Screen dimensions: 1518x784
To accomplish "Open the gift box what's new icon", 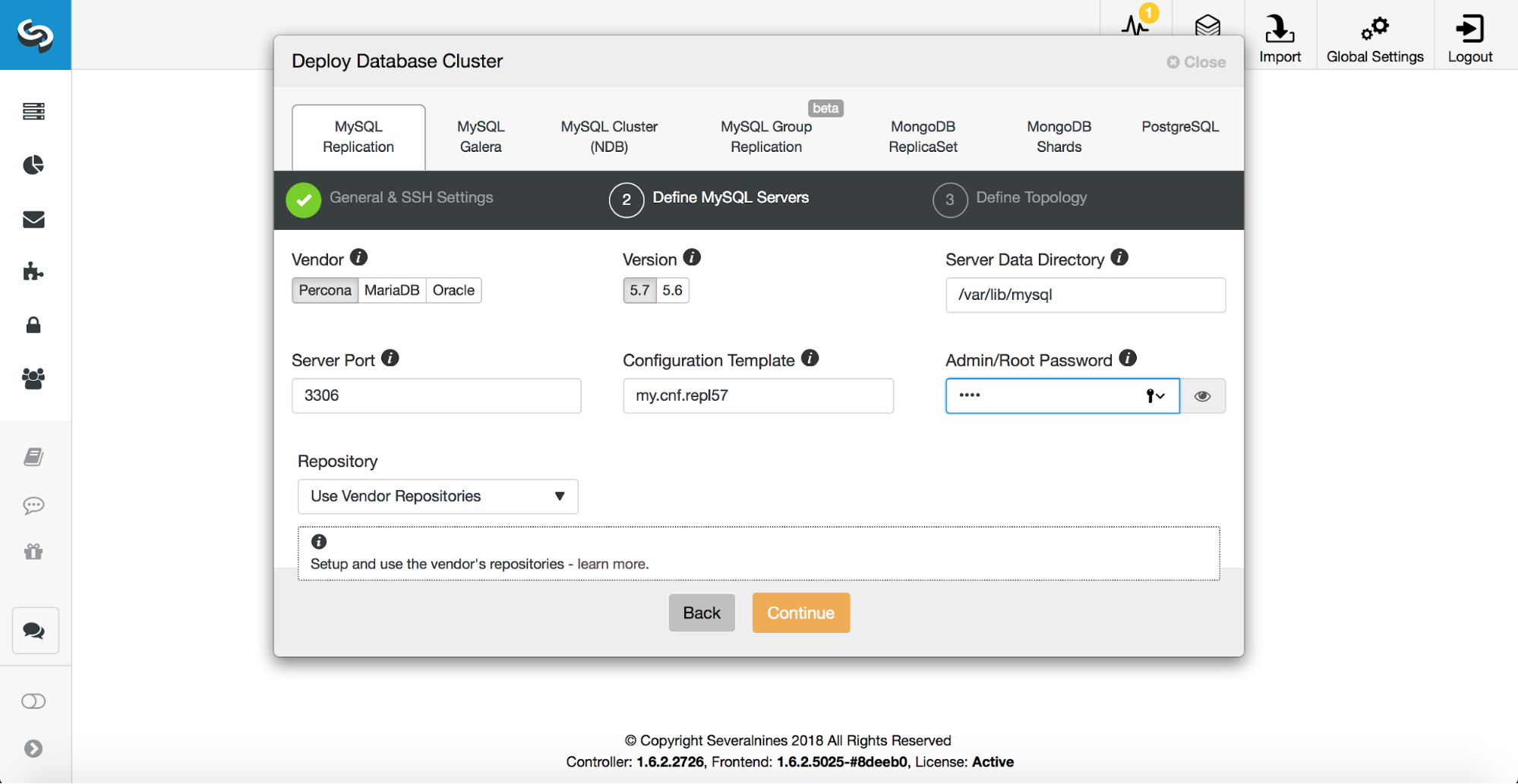I will coord(33,552).
